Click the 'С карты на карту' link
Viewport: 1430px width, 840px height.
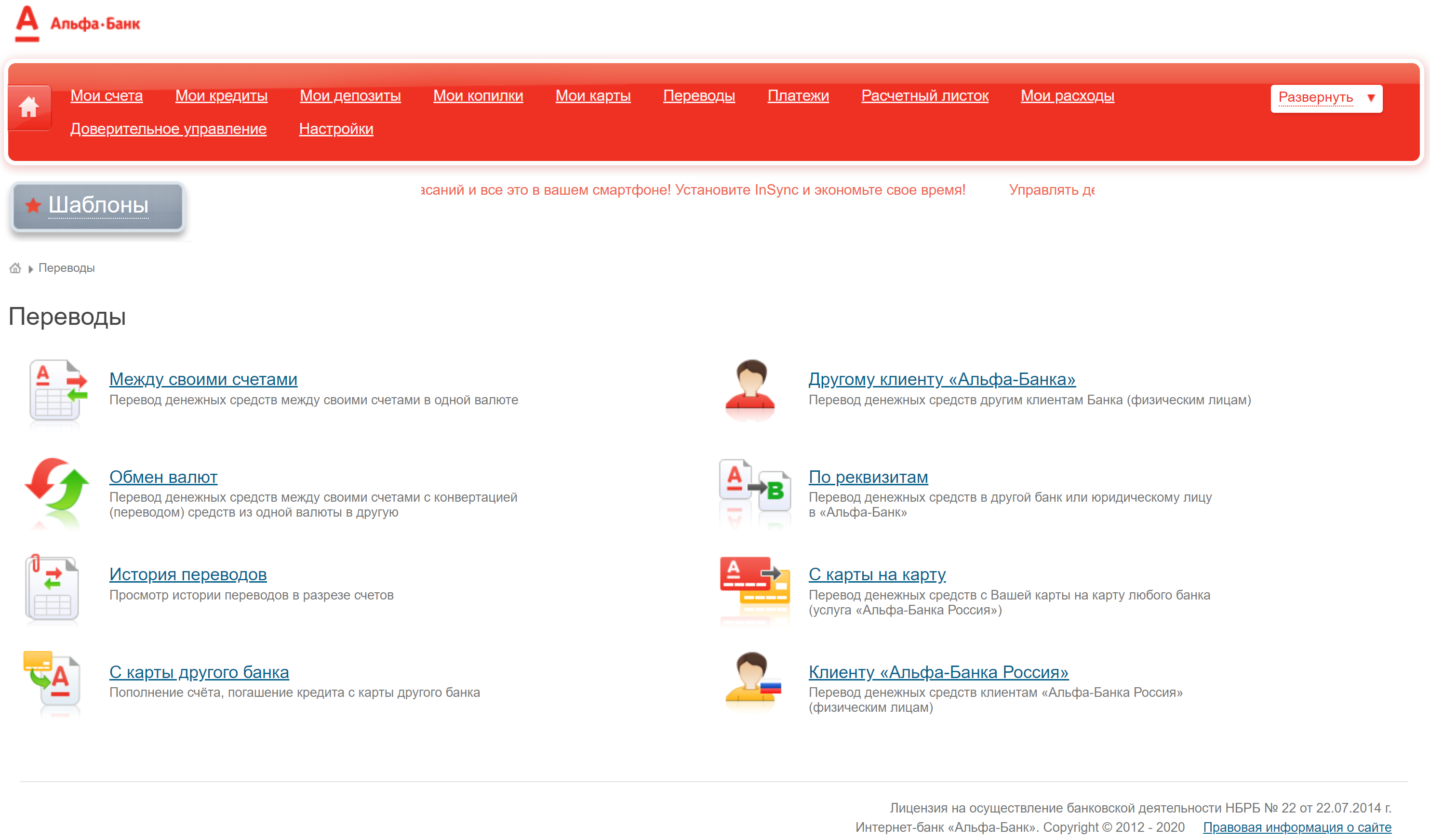click(x=877, y=574)
